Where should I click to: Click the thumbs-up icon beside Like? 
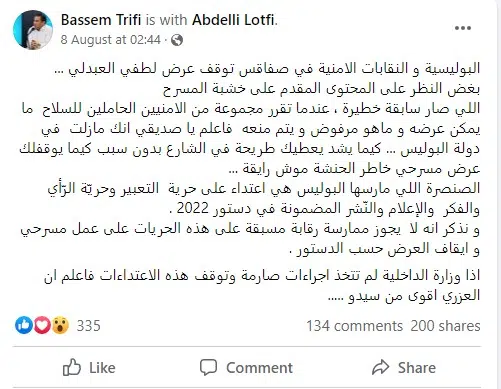coord(72,367)
